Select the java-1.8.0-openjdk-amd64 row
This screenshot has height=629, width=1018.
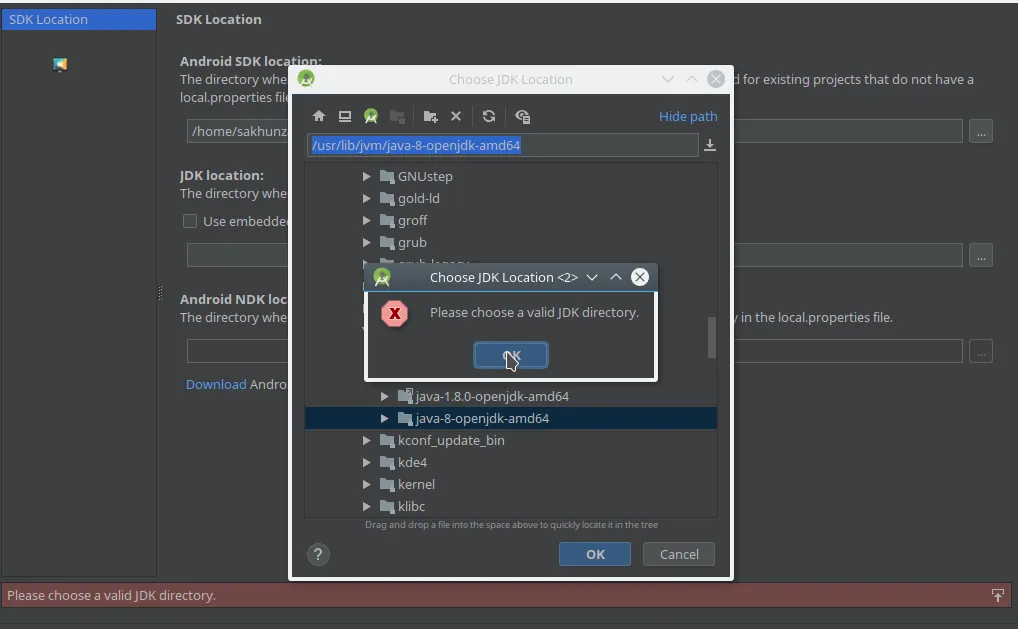pyautogui.click(x=511, y=397)
